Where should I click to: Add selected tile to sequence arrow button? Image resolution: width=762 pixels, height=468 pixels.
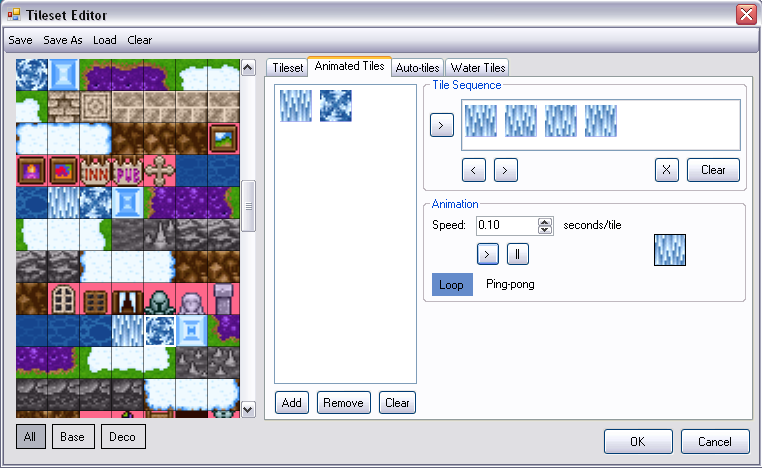442,125
